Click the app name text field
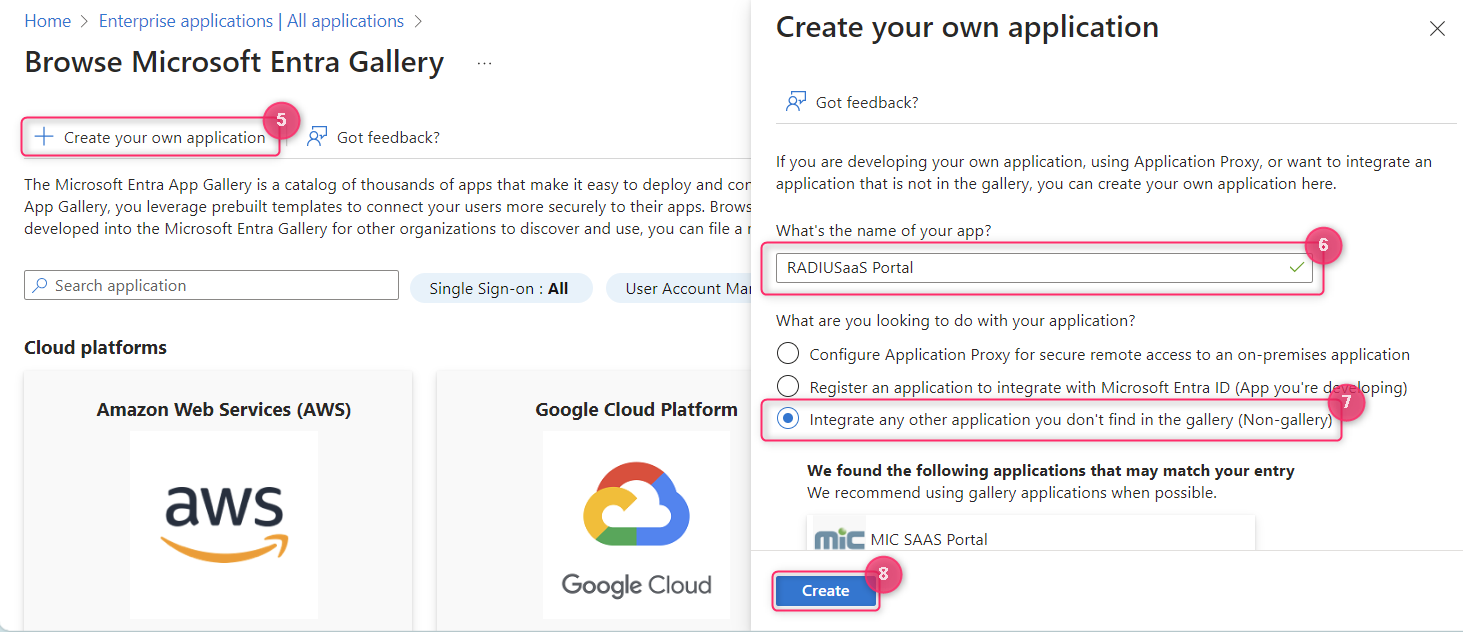This screenshot has width=1463, height=632. 1030,268
